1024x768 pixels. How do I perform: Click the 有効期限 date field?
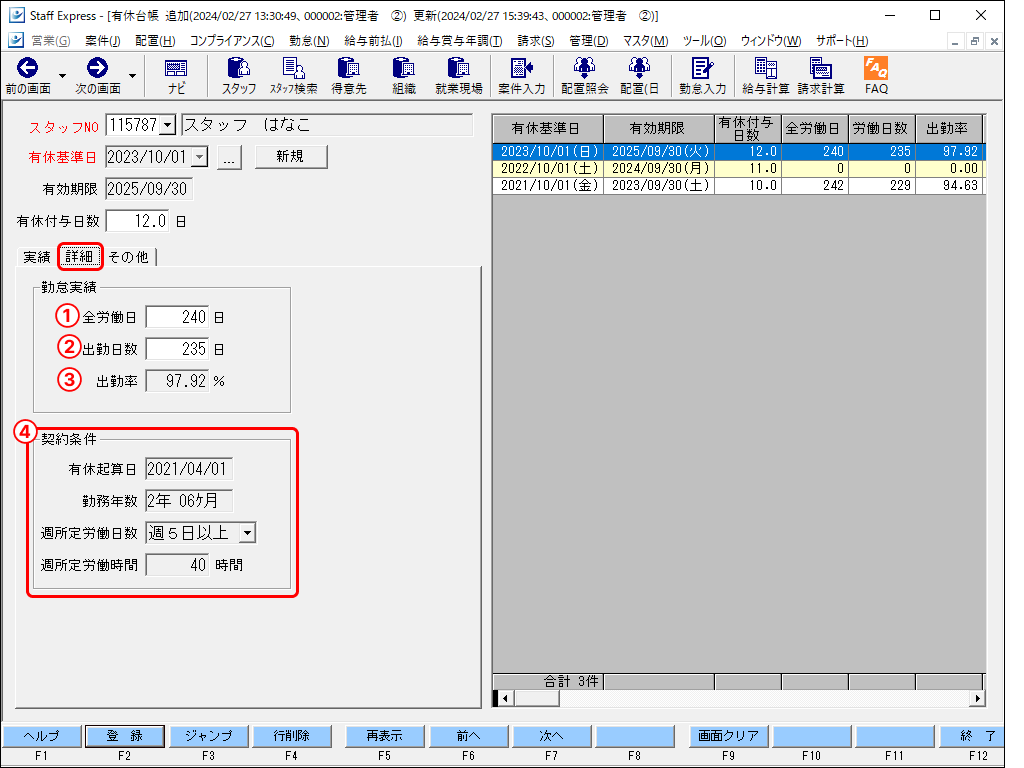click(149, 189)
